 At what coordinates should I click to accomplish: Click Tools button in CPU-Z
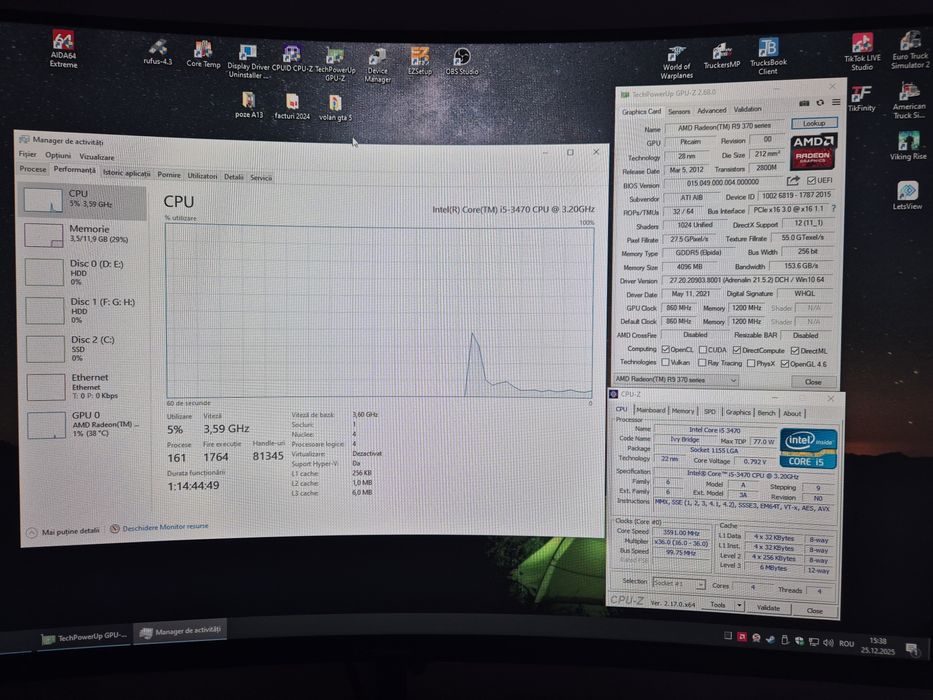coord(718,605)
